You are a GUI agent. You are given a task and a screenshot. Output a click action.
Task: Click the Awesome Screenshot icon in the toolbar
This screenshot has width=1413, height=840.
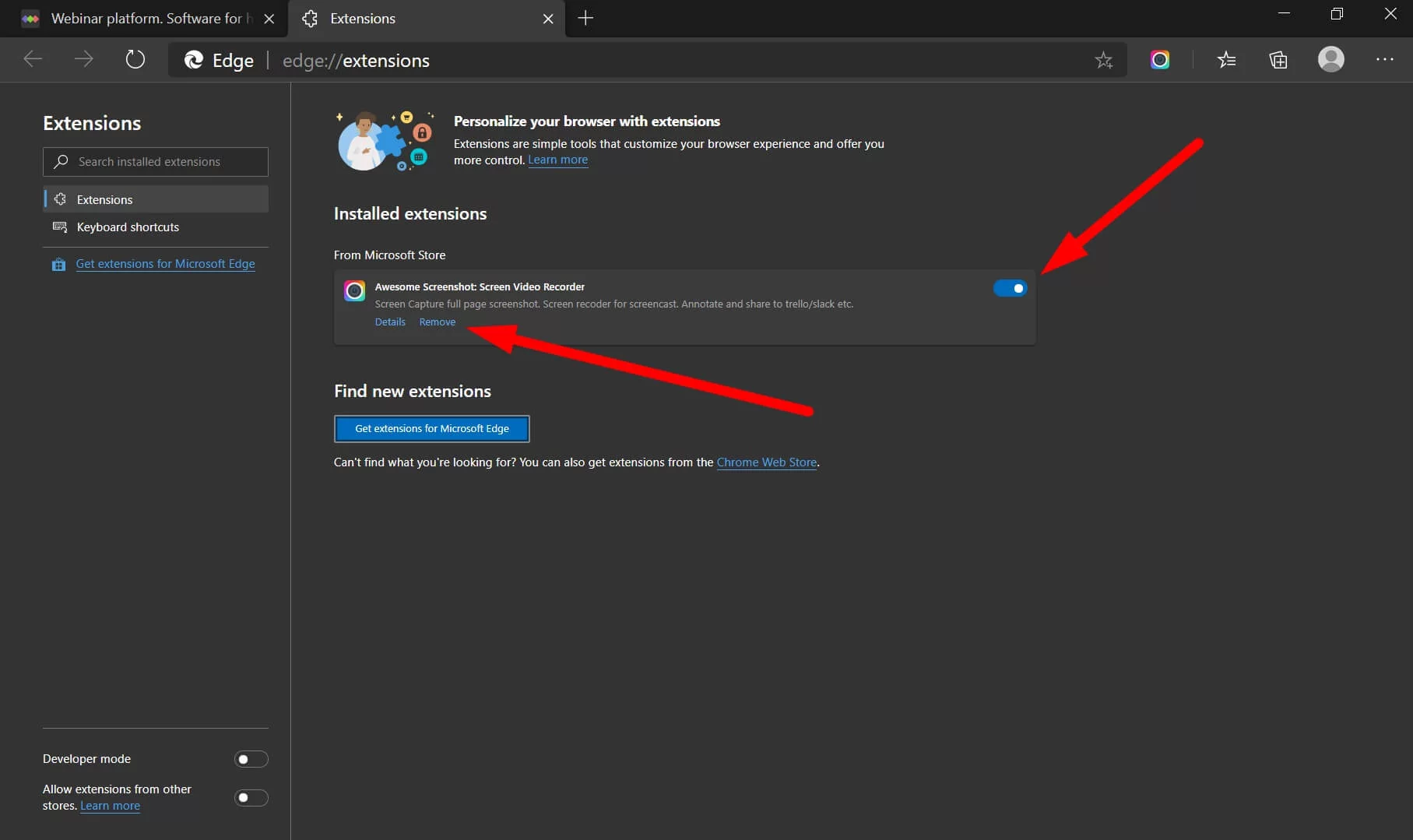tap(1159, 60)
